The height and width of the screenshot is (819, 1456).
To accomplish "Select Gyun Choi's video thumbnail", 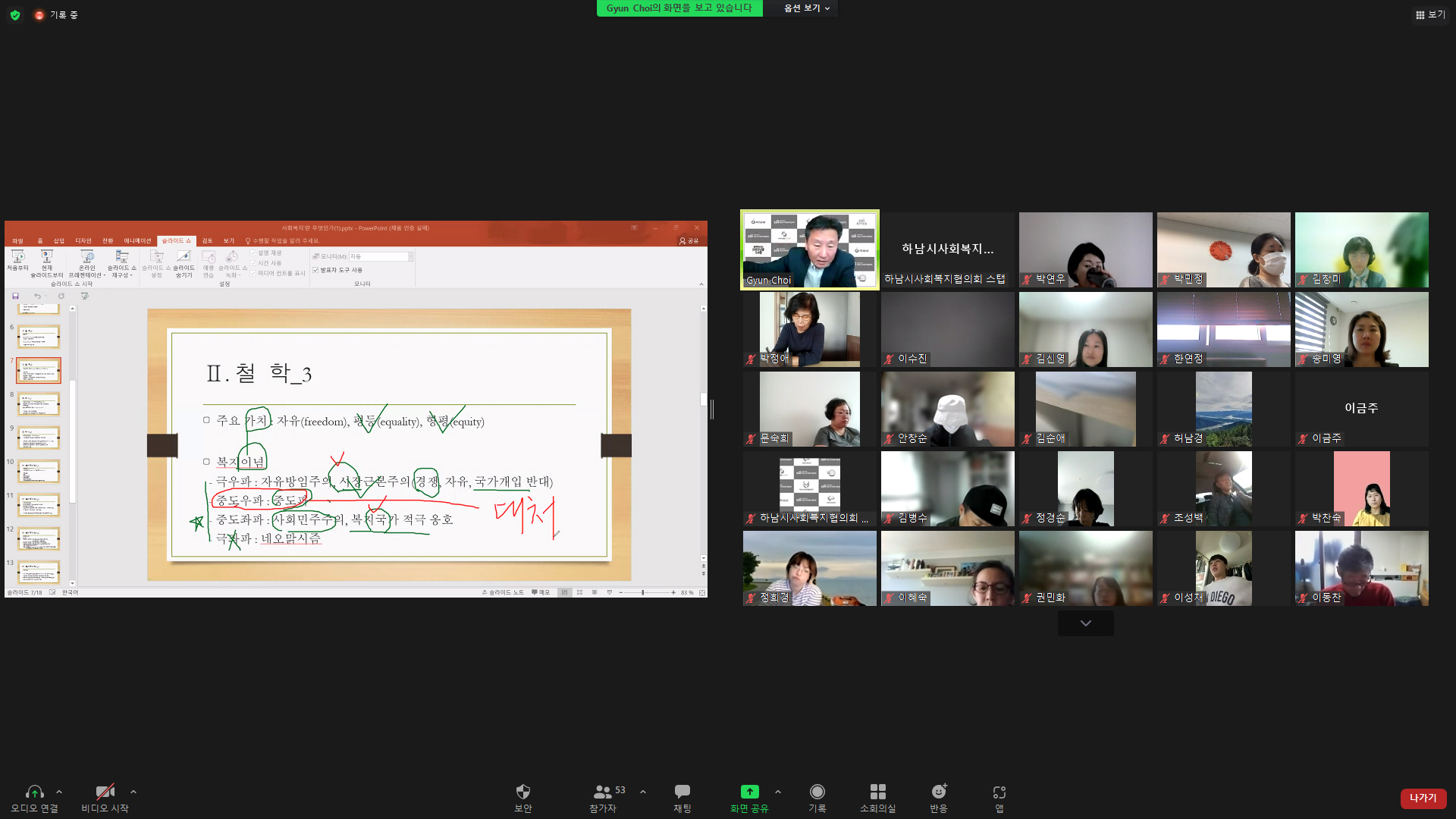I will pyautogui.click(x=809, y=249).
